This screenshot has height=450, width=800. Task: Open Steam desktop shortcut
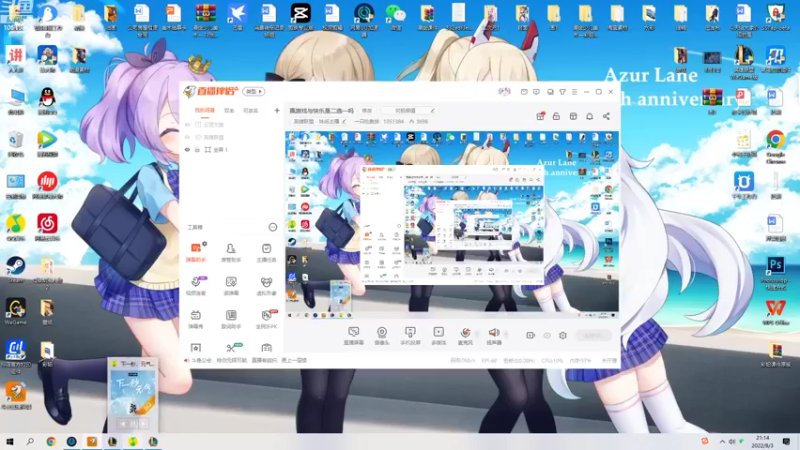15,270
